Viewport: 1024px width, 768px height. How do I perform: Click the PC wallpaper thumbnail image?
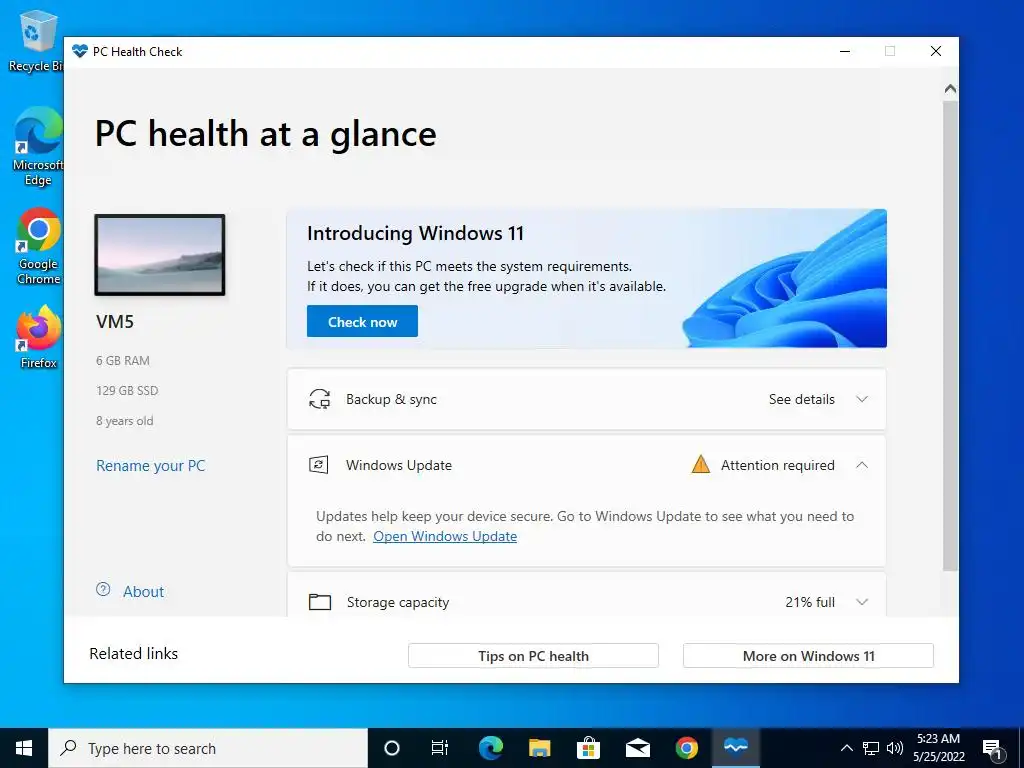160,255
